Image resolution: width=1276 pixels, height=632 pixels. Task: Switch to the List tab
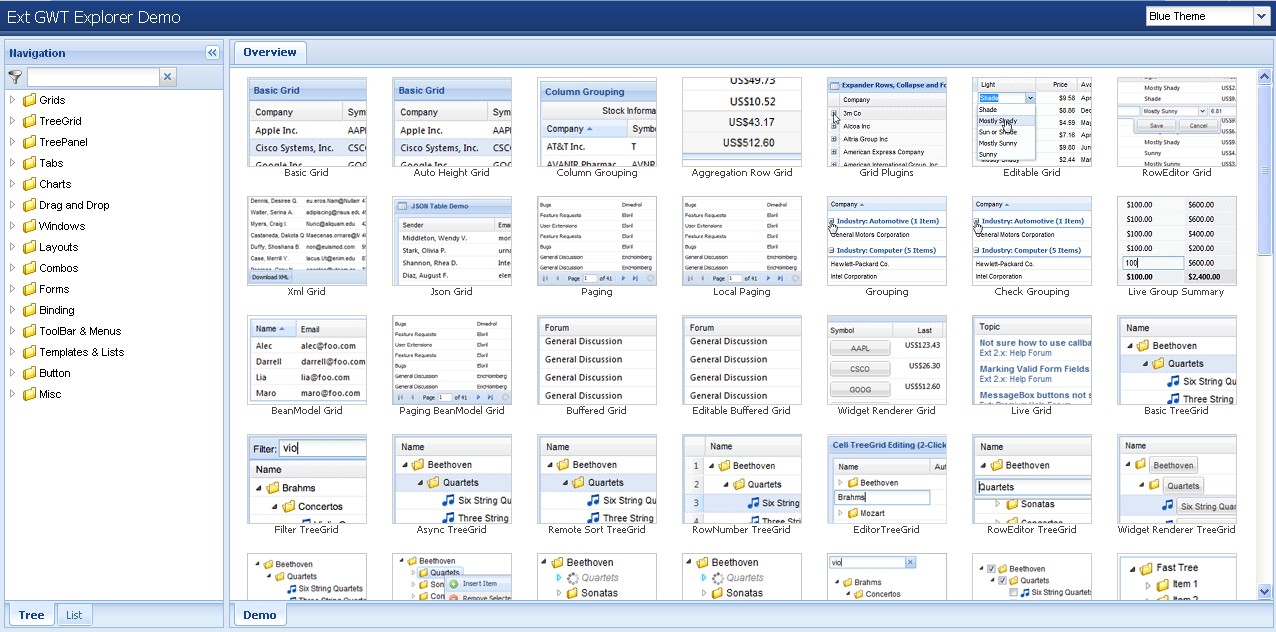pos(74,615)
